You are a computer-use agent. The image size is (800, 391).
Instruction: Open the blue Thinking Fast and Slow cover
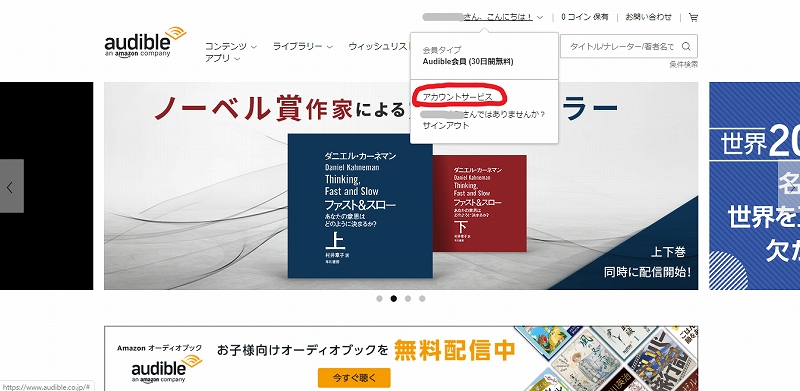pyautogui.click(x=360, y=206)
